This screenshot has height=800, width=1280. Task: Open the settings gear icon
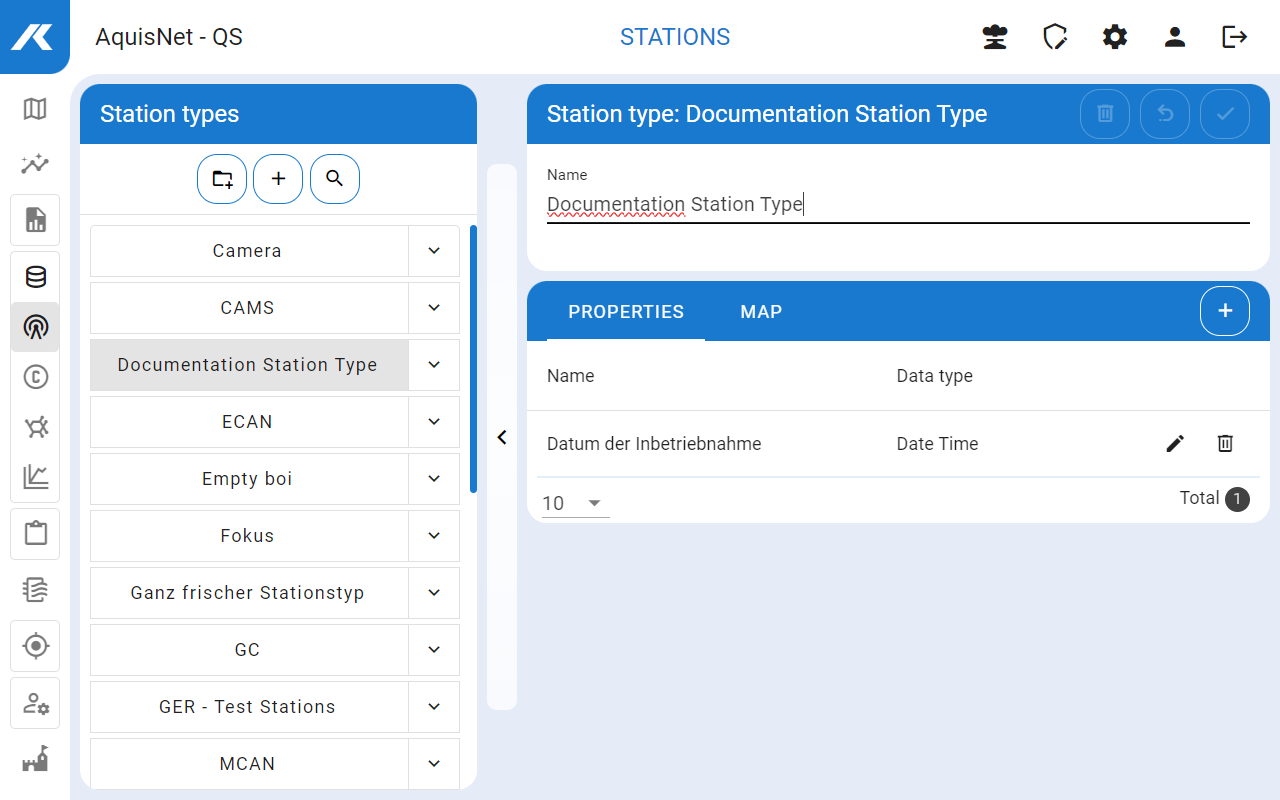1115,37
